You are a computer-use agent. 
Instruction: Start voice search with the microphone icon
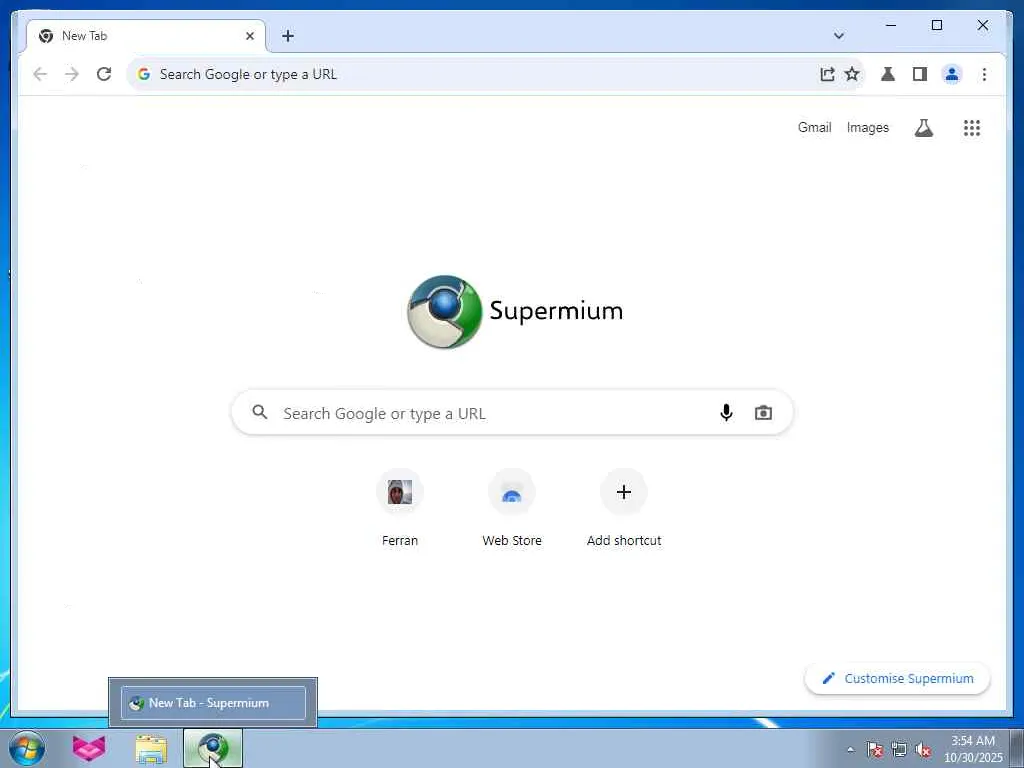click(726, 413)
